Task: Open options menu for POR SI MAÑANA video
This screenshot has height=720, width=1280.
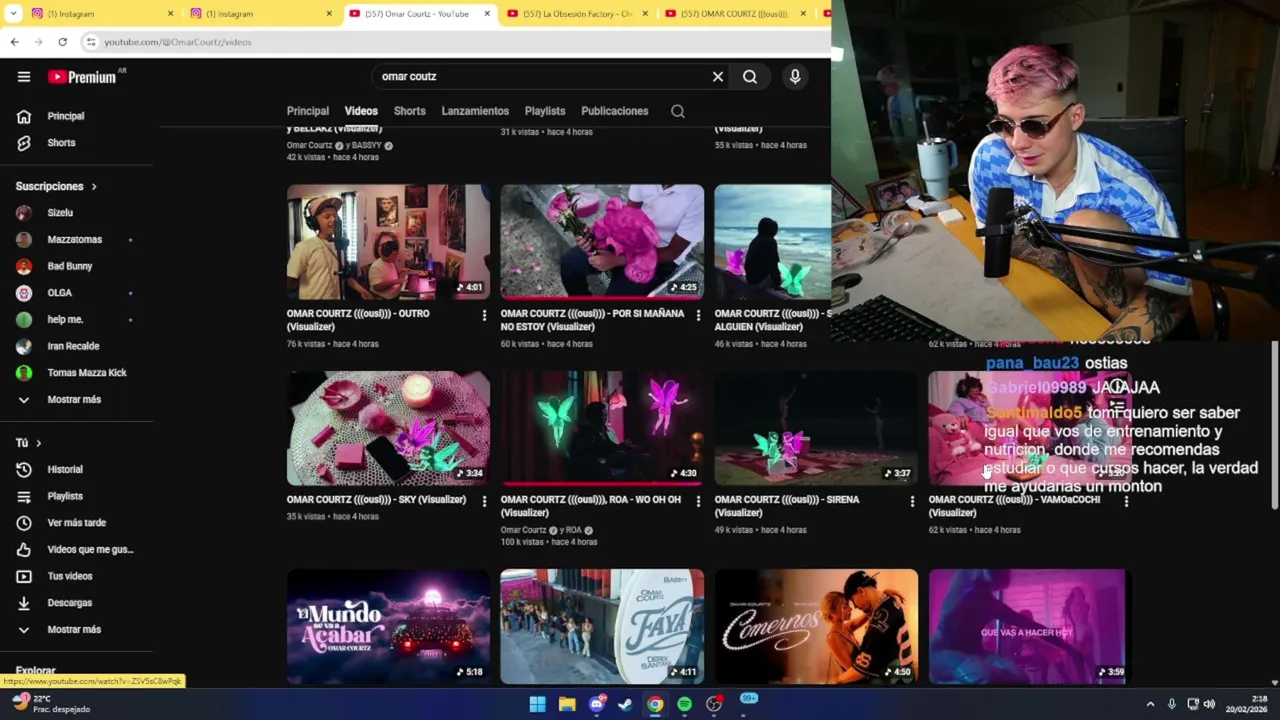Action: pyautogui.click(x=698, y=316)
